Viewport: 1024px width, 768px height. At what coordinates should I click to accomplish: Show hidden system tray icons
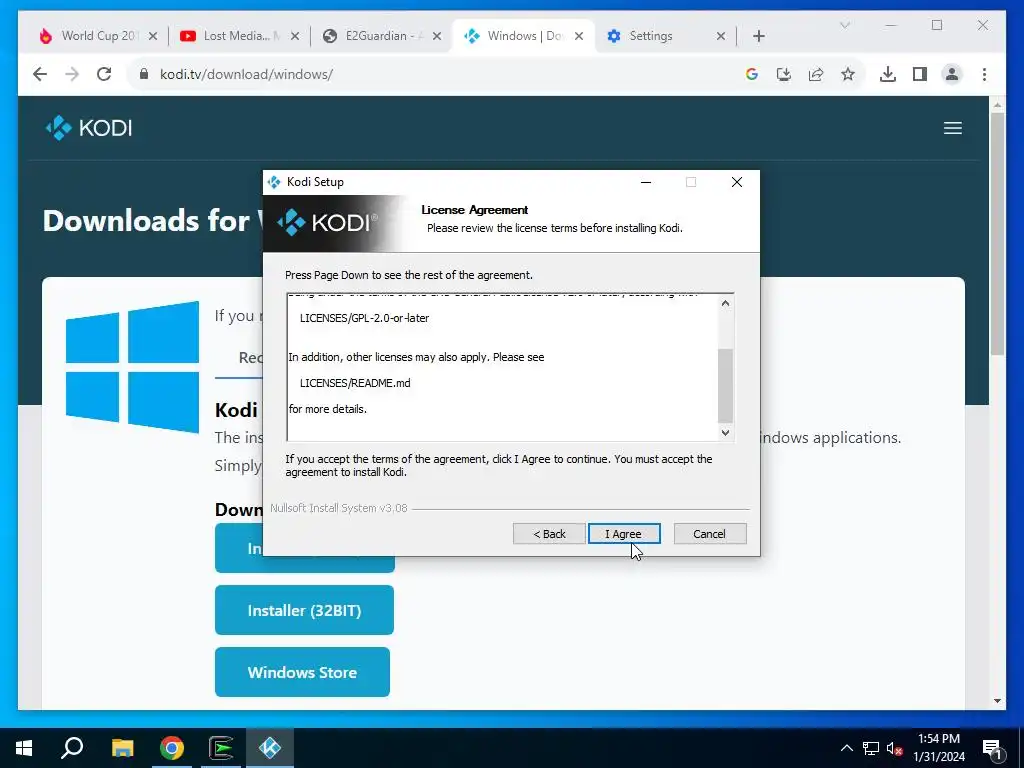pyautogui.click(x=846, y=748)
